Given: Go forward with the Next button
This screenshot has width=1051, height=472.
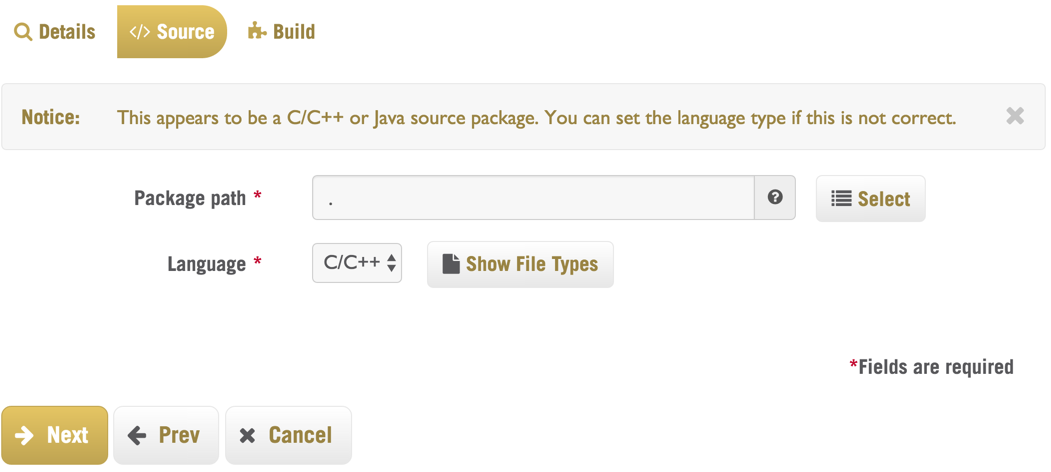Looking at the screenshot, I should pos(54,435).
